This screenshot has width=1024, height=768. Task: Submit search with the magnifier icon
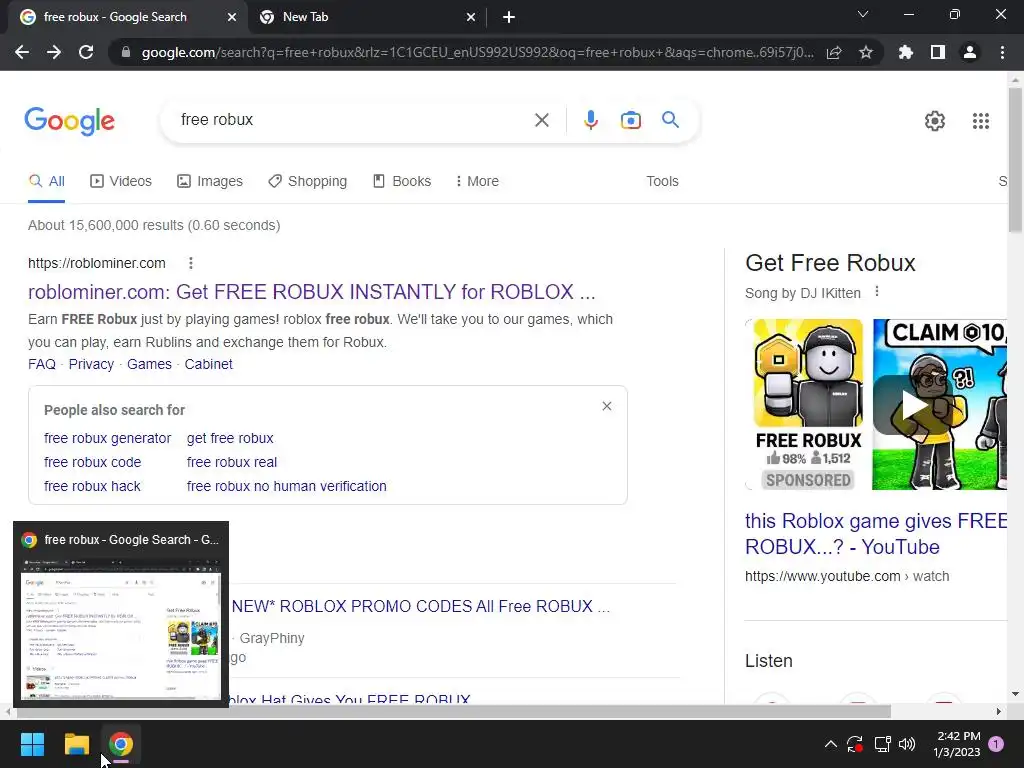pyautogui.click(x=670, y=120)
